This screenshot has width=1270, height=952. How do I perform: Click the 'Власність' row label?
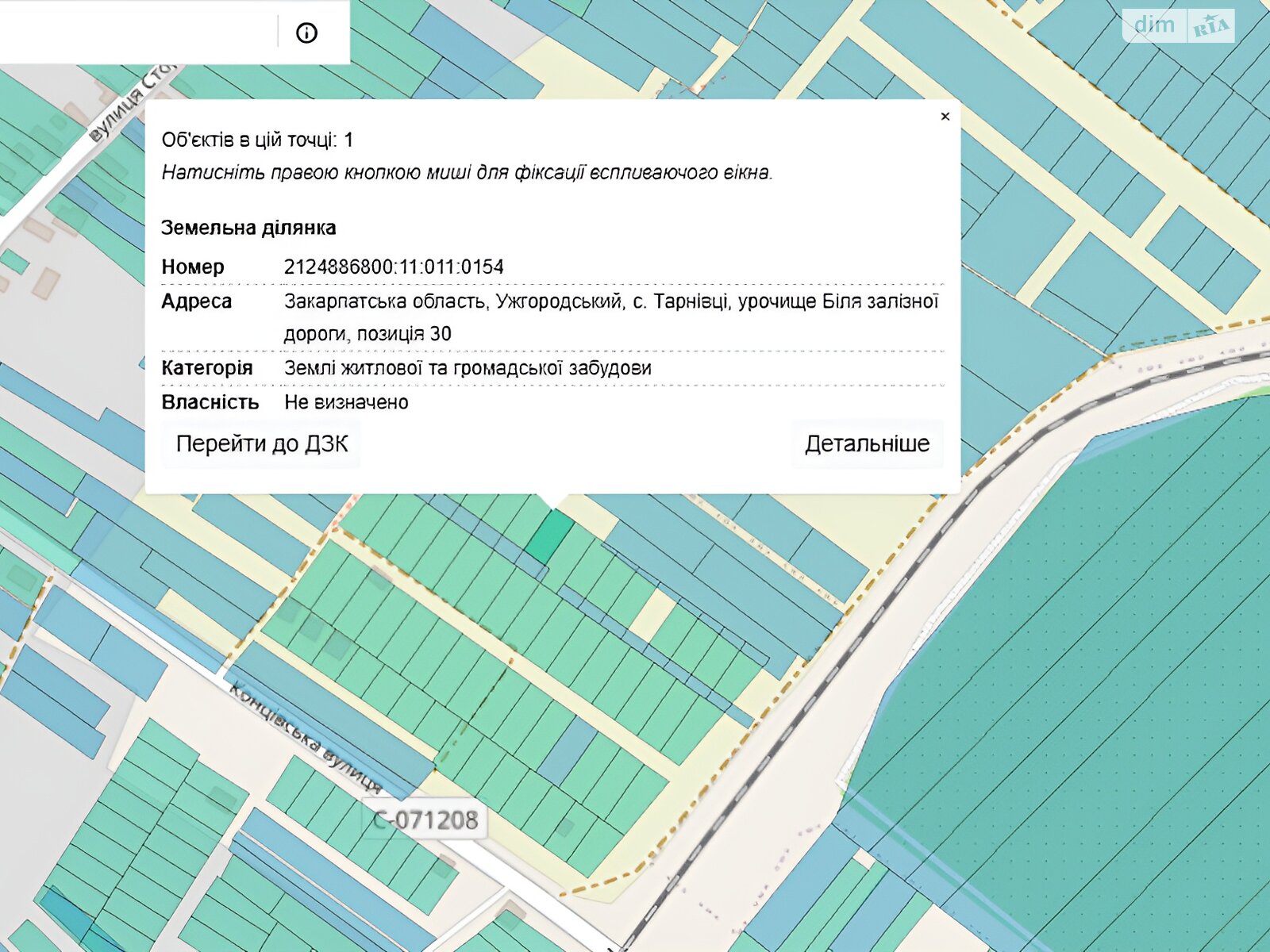pyautogui.click(x=210, y=402)
